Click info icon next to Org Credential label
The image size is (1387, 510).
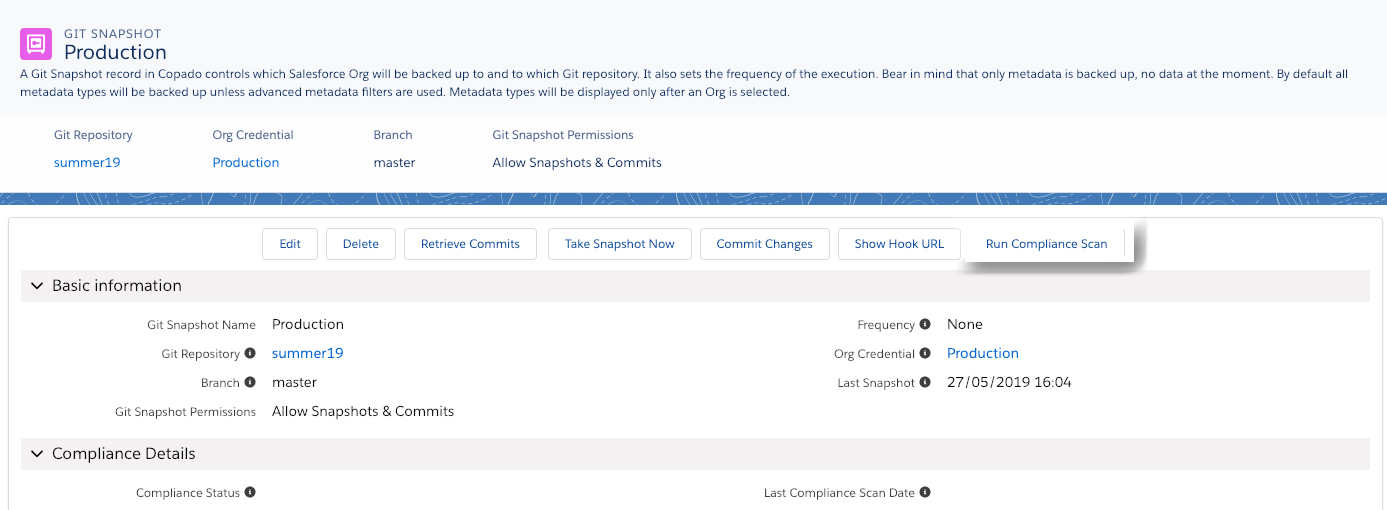pyautogui.click(x=925, y=353)
